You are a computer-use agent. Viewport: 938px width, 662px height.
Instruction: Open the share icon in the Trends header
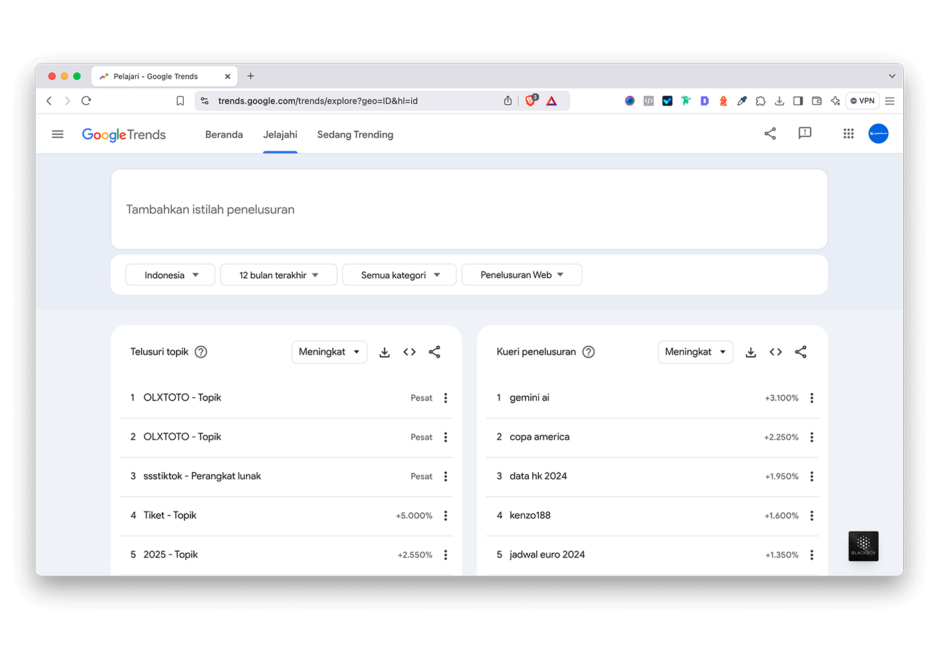(x=769, y=133)
